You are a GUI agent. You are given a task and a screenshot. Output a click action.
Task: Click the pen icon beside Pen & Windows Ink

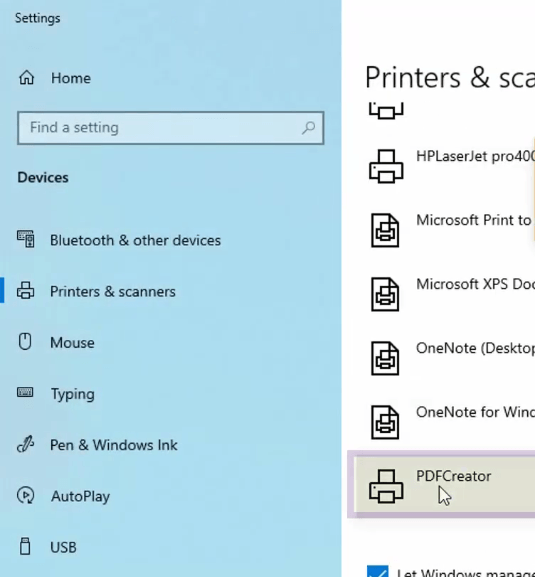click(x=25, y=444)
